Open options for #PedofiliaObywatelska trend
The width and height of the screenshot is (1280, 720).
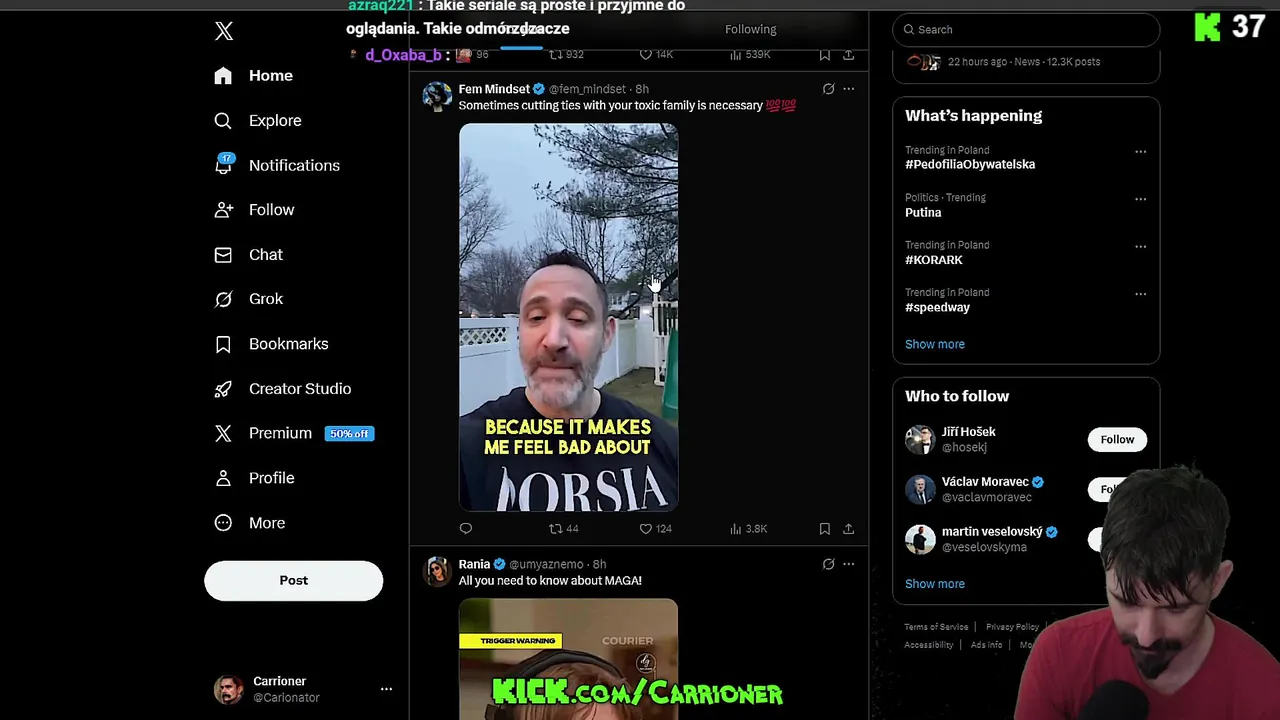pyautogui.click(x=1140, y=152)
